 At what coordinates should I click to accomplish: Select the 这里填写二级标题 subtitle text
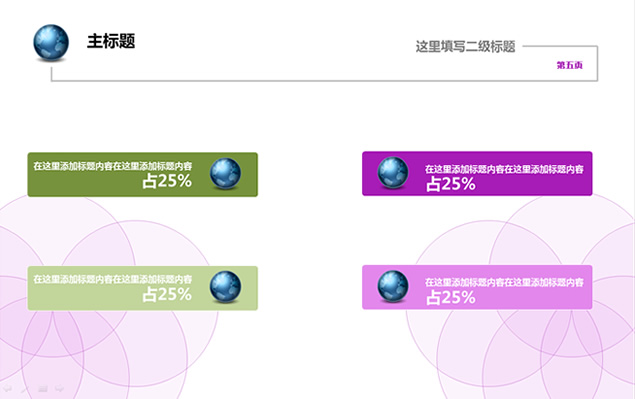pos(465,47)
